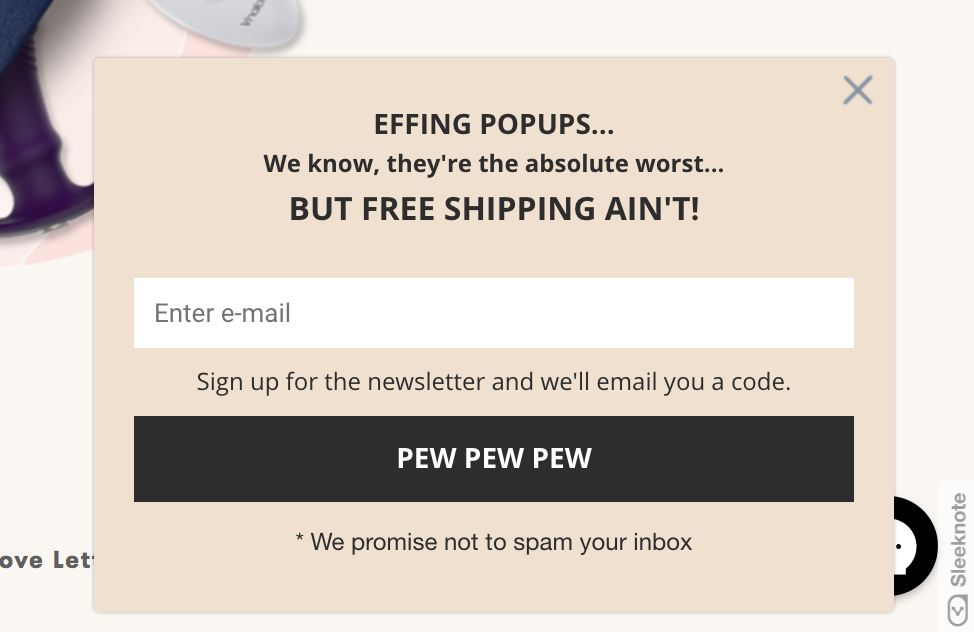974x632 pixels.
Task: Submit with the PEW PEW PEW button
Action: pyautogui.click(x=494, y=459)
